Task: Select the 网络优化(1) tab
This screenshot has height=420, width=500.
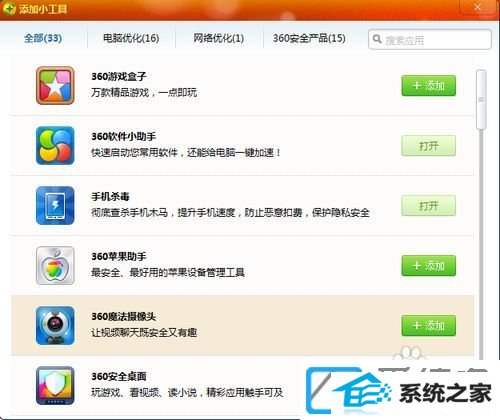Action: point(219,38)
